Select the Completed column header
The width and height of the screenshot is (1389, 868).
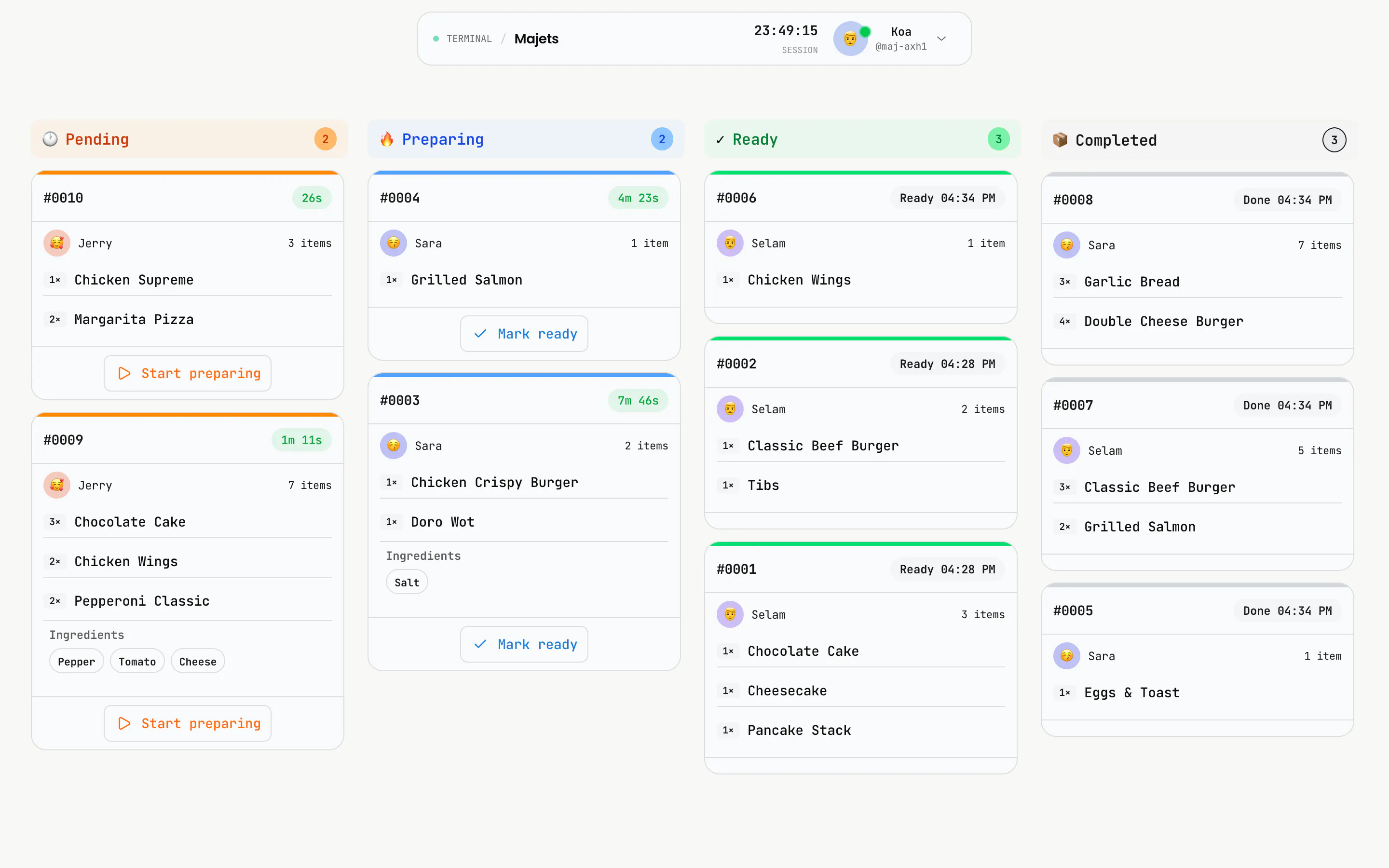coord(1199,140)
